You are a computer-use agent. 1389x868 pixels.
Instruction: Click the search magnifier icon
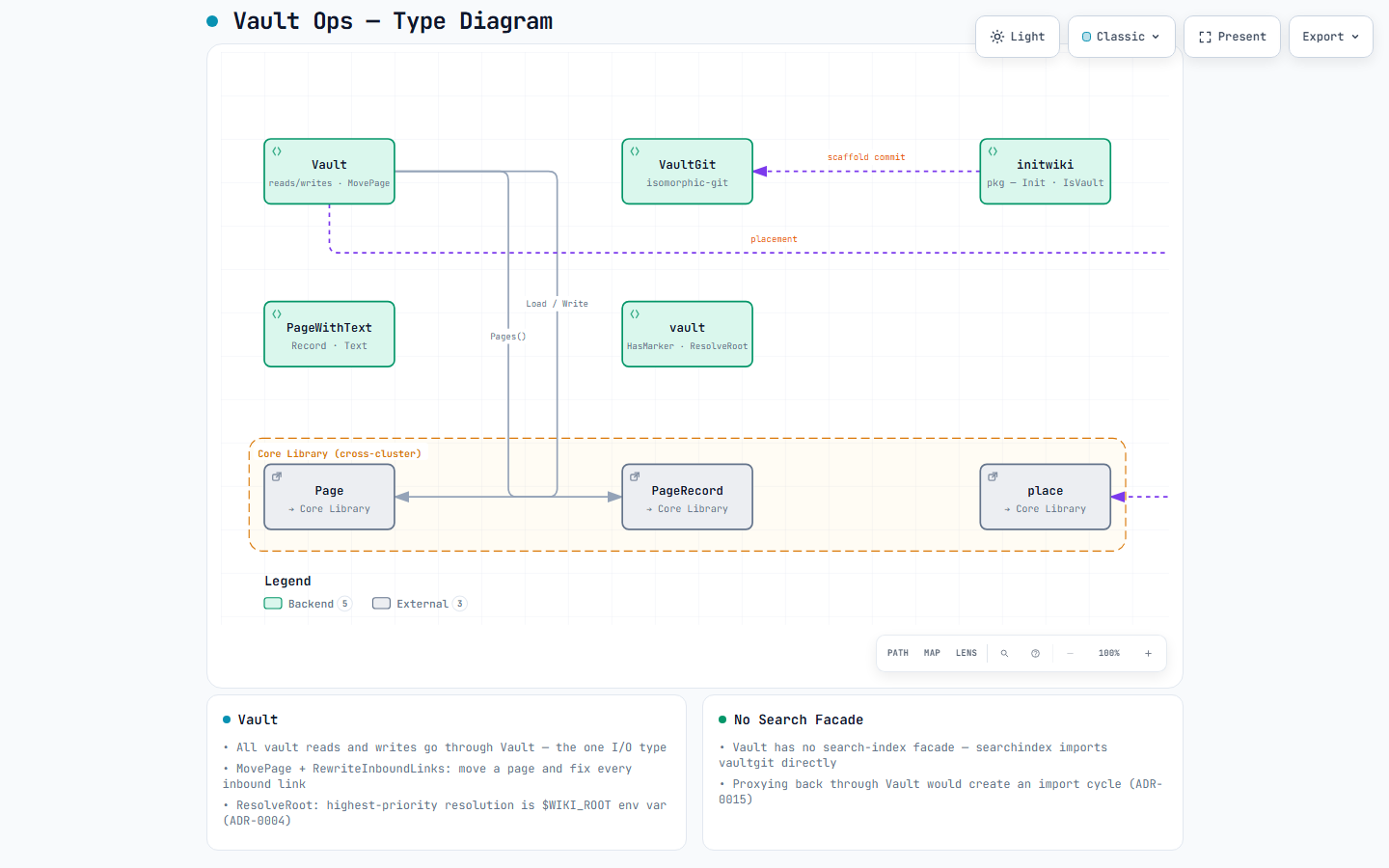1004,653
